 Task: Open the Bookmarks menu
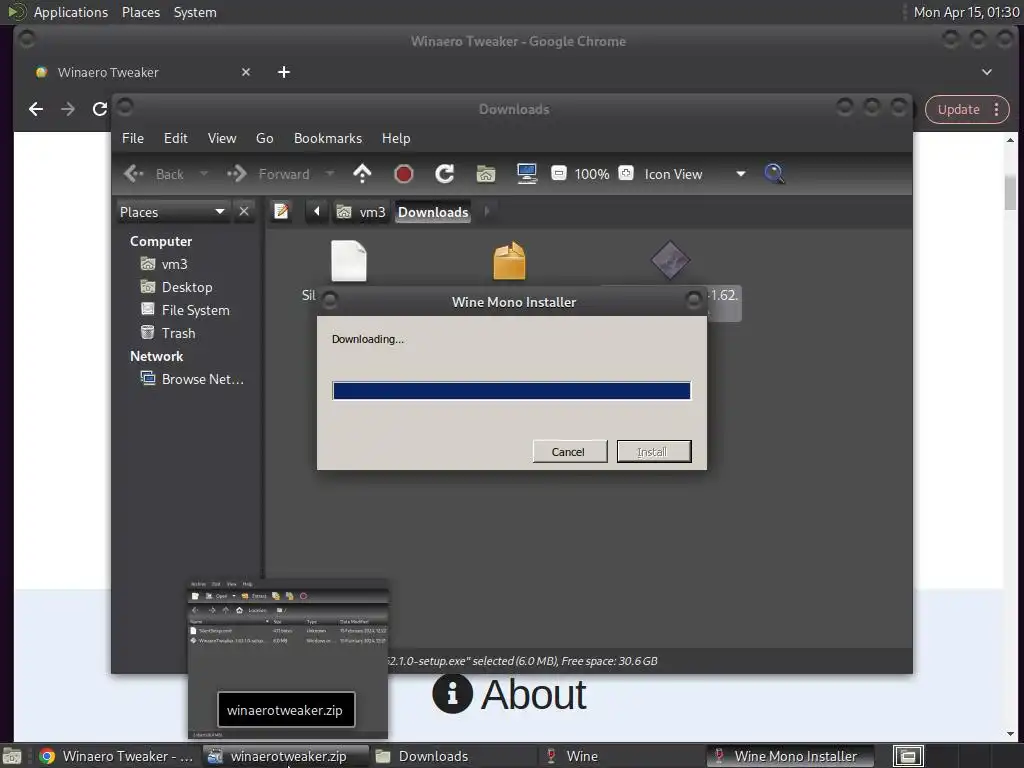(328, 138)
